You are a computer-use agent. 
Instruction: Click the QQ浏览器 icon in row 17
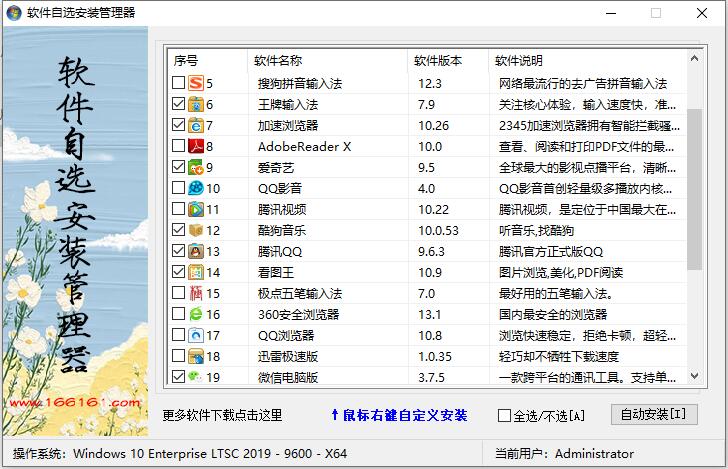(x=196, y=335)
